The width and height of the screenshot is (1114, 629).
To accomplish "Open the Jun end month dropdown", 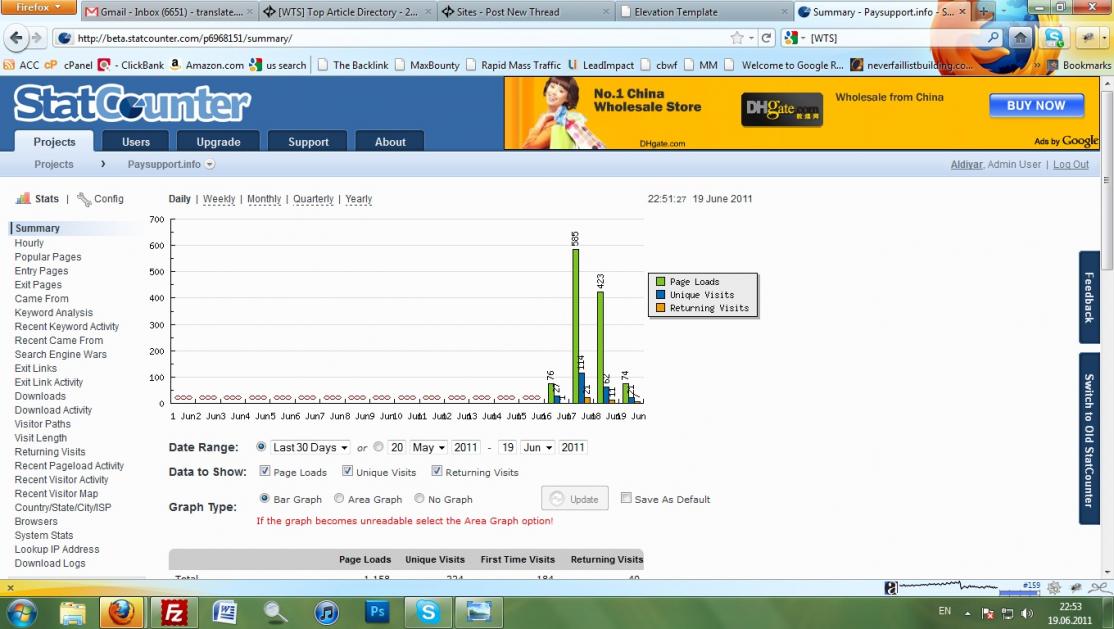I will pos(537,447).
